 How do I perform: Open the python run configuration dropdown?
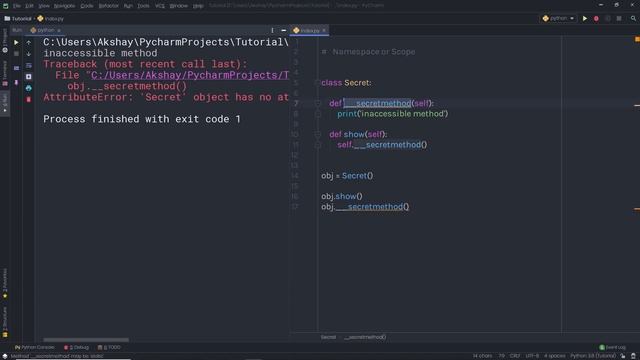coord(558,18)
